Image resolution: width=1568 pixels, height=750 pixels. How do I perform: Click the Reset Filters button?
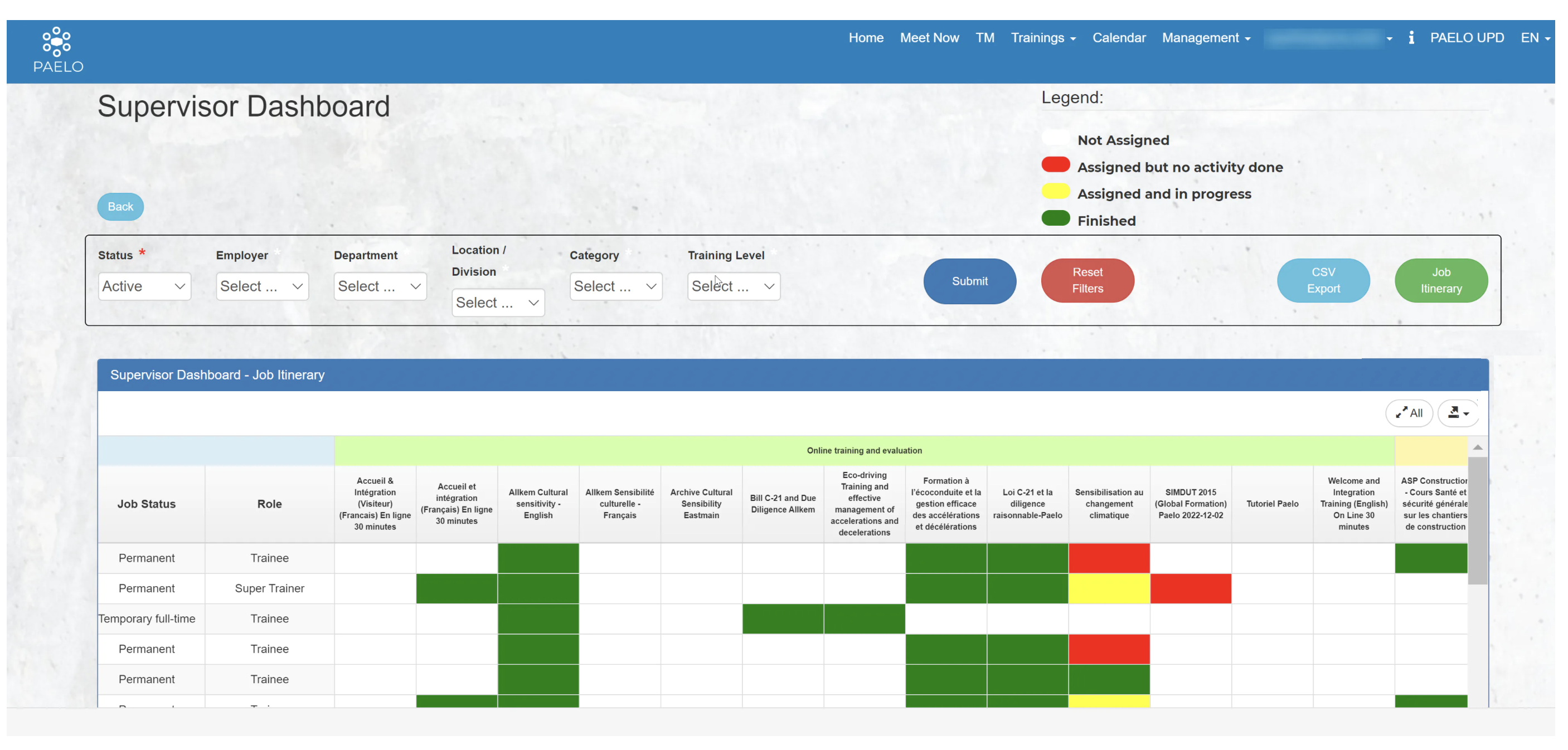[x=1087, y=280]
